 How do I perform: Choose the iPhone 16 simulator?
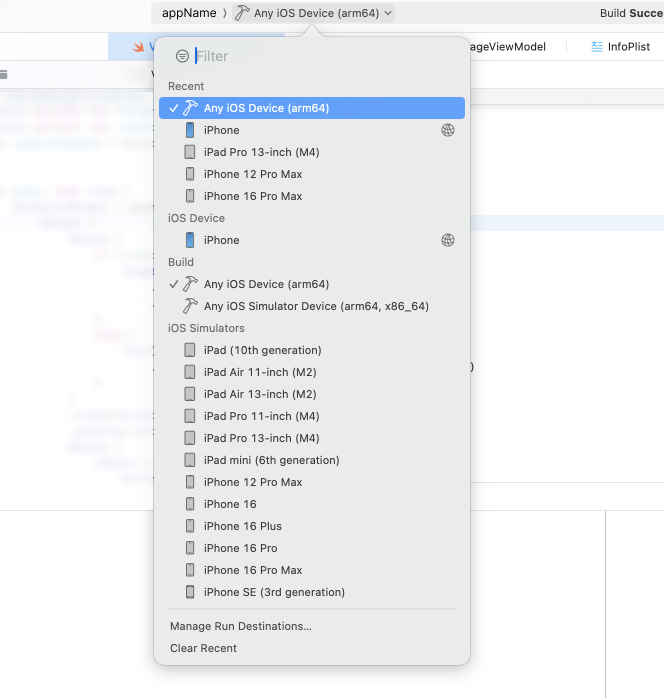click(312, 504)
